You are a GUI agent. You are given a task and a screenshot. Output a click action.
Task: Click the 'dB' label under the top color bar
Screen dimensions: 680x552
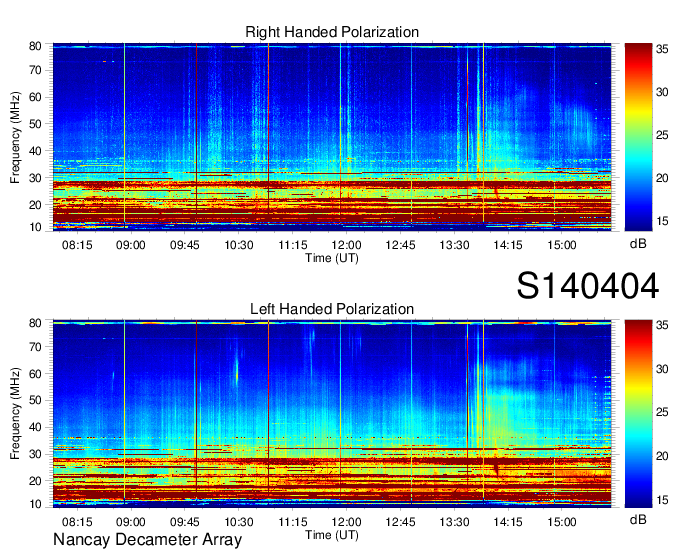[638, 244]
